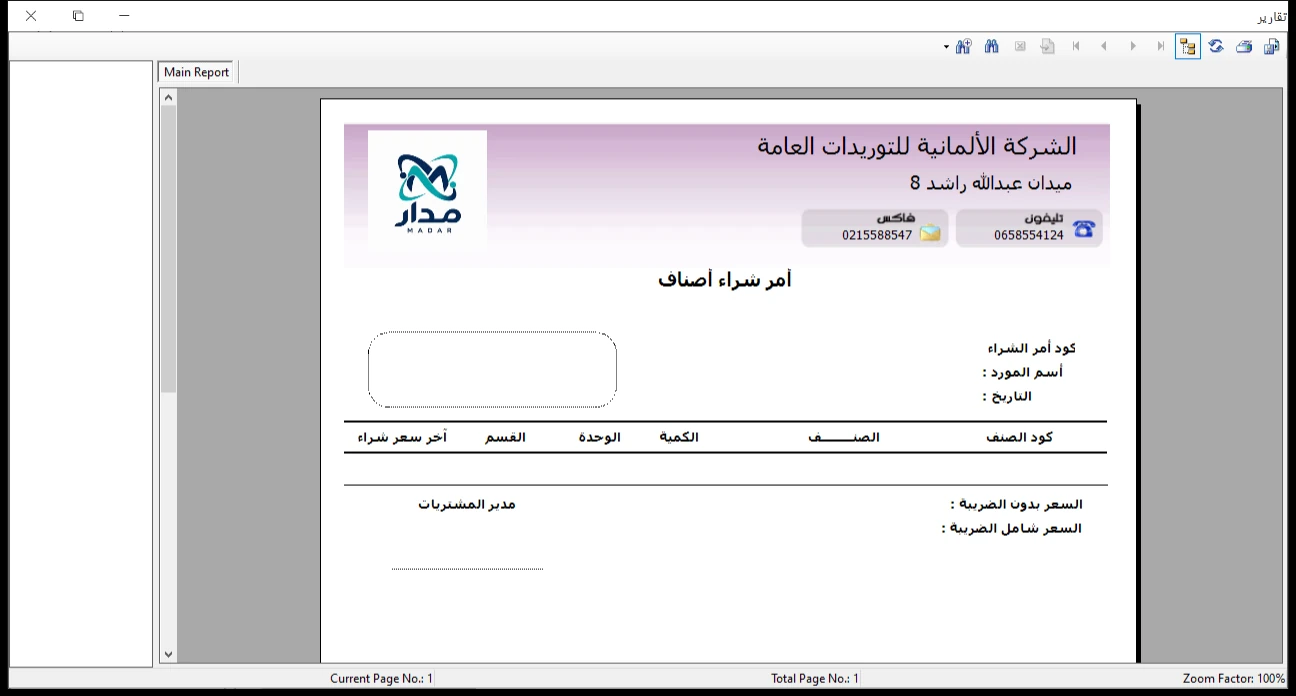This screenshot has width=1296, height=696.
Task: Click the السعر شامل الضريبة label
Action: pos(1012,528)
